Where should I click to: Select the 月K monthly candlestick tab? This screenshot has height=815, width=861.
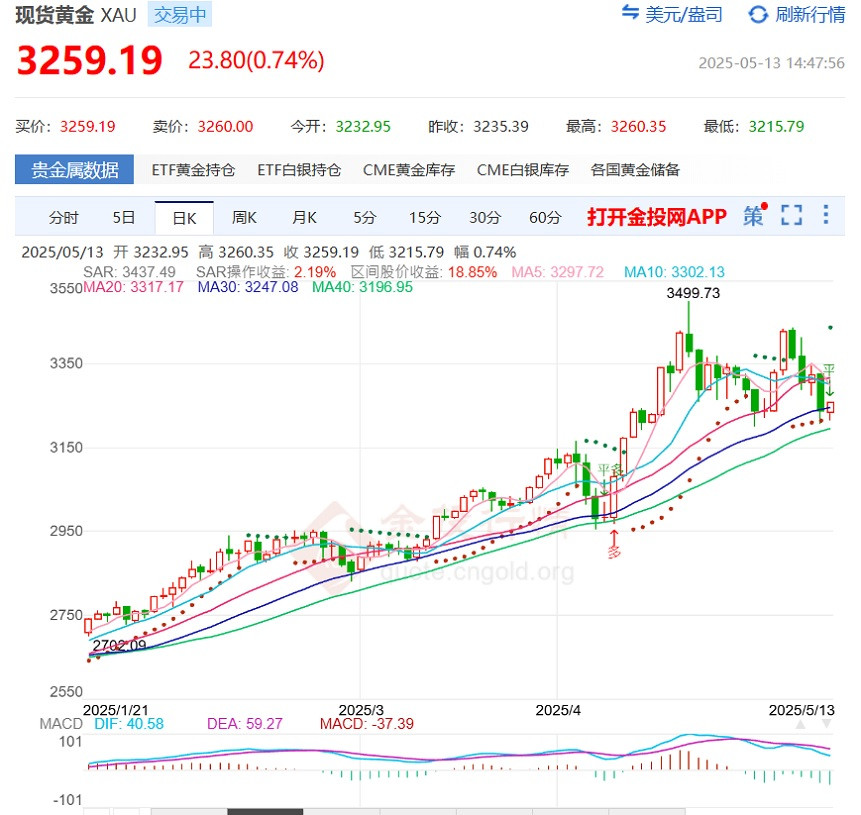[x=305, y=217]
